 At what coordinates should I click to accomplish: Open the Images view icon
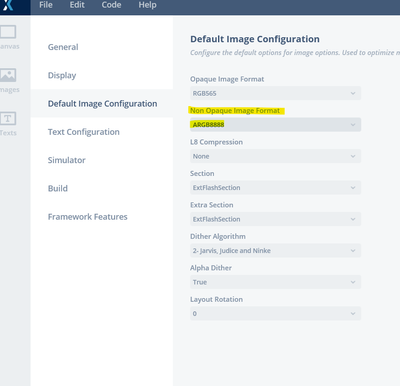pyautogui.click(x=8, y=75)
